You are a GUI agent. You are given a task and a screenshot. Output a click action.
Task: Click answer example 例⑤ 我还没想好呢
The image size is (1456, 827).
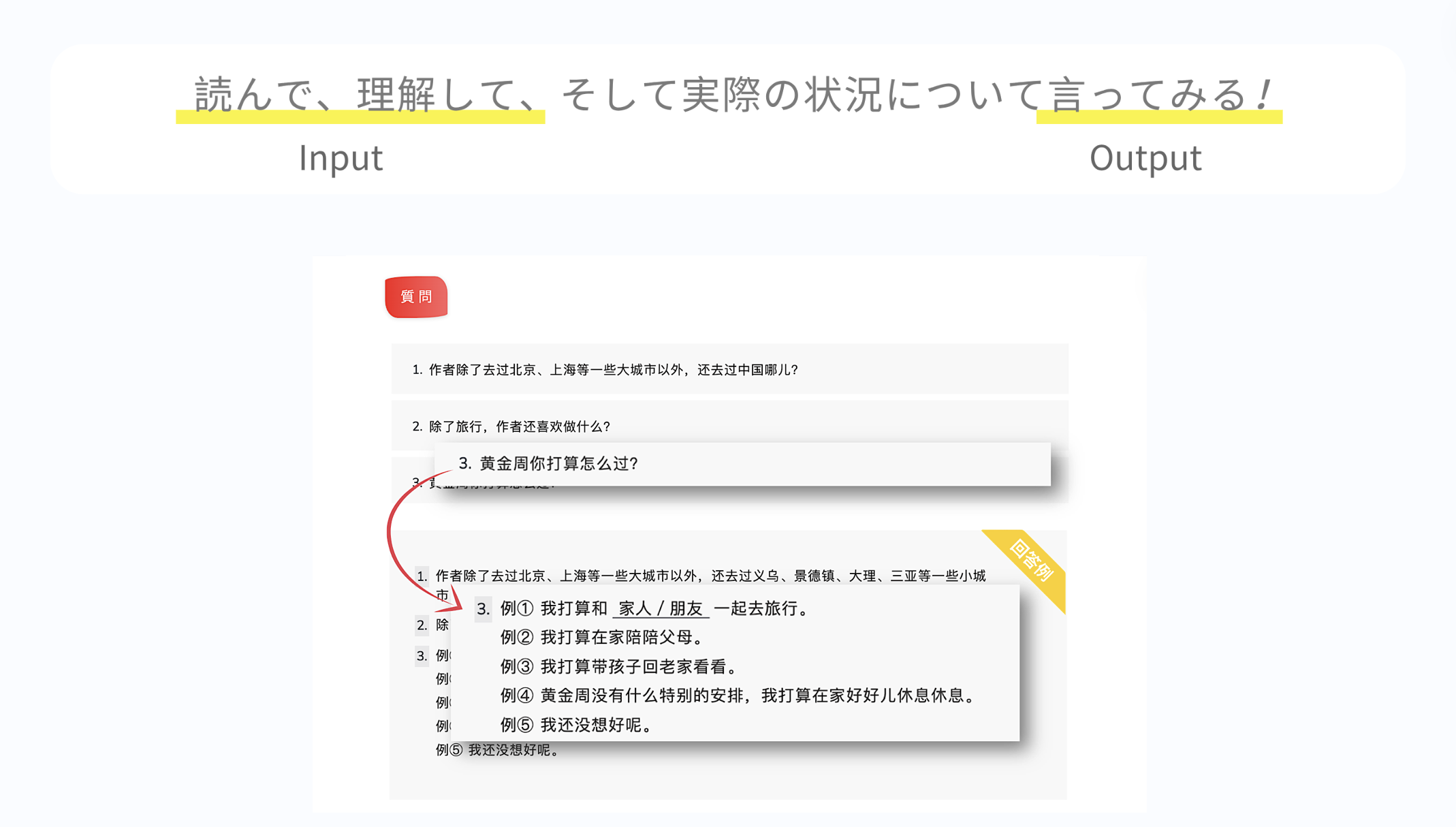click(x=576, y=725)
